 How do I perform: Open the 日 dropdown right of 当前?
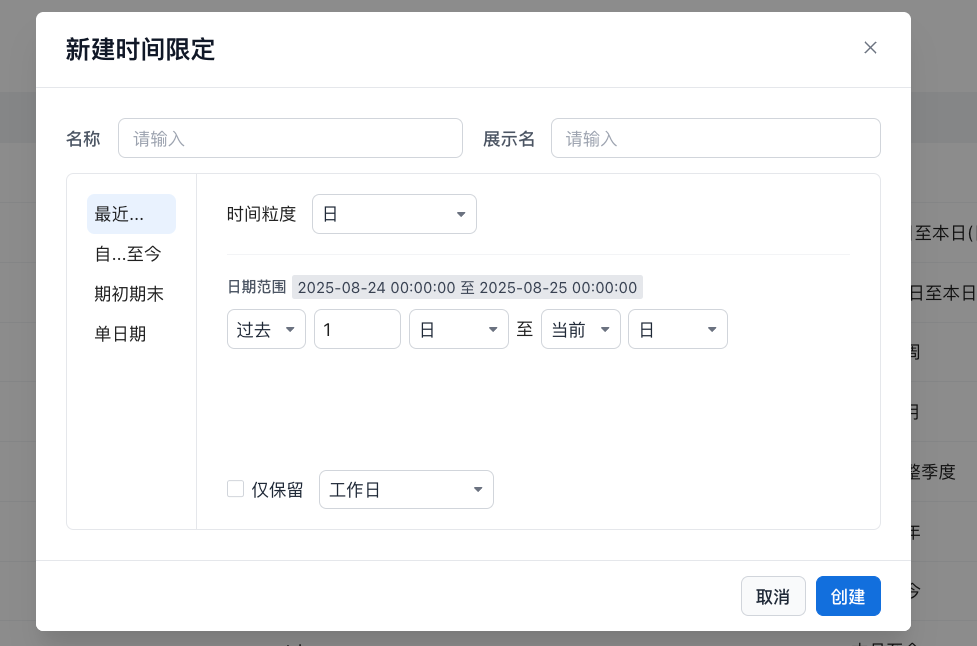point(677,329)
